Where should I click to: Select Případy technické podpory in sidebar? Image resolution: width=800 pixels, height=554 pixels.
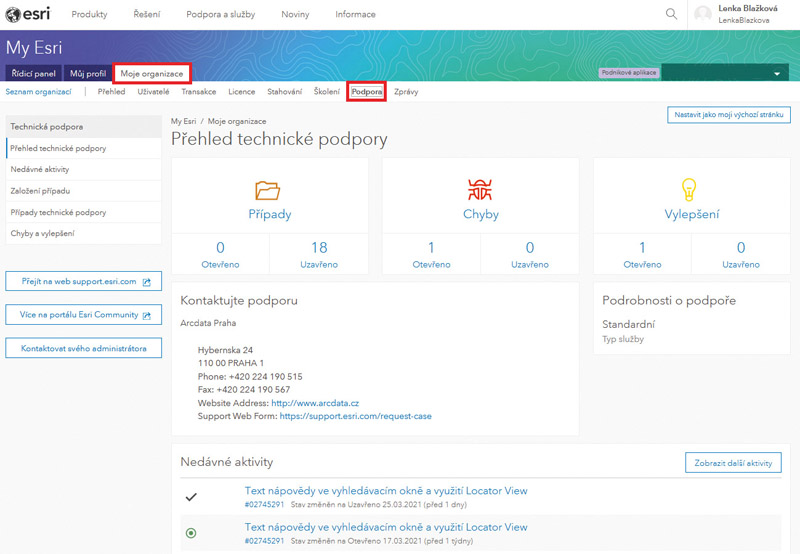coord(84,212)
